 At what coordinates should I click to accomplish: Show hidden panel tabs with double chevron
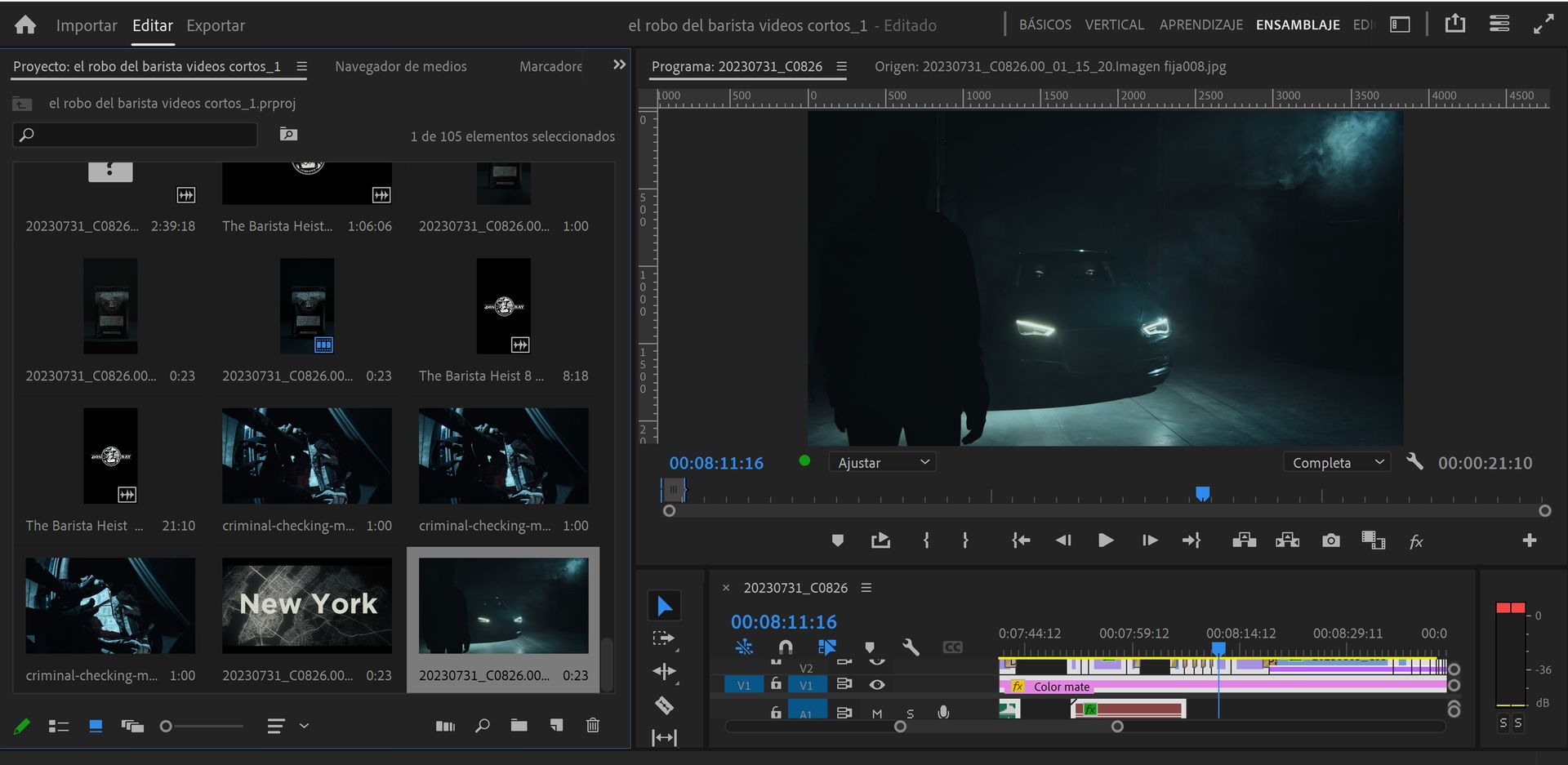point(619,64)
